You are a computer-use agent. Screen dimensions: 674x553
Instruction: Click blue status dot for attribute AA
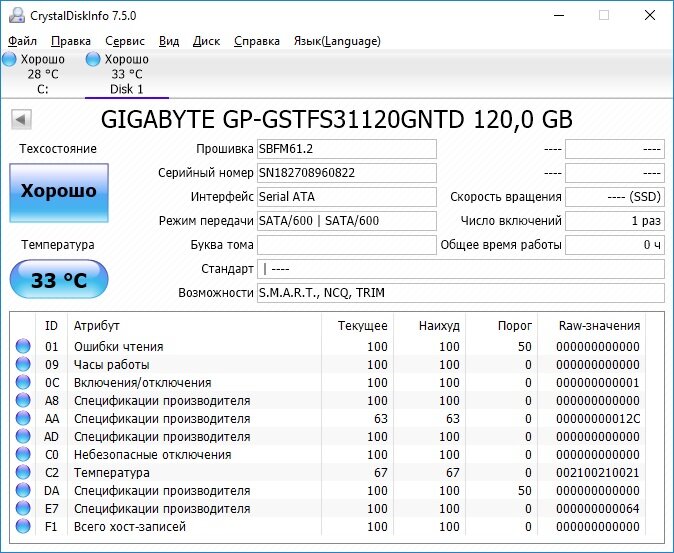(x=23, y=419)
